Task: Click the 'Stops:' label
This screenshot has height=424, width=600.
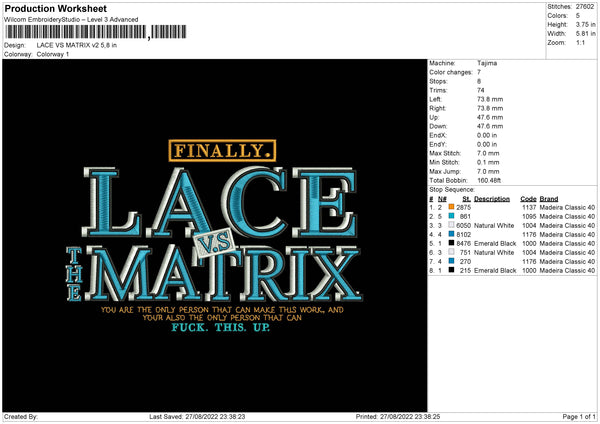Action: coord(438,82)
